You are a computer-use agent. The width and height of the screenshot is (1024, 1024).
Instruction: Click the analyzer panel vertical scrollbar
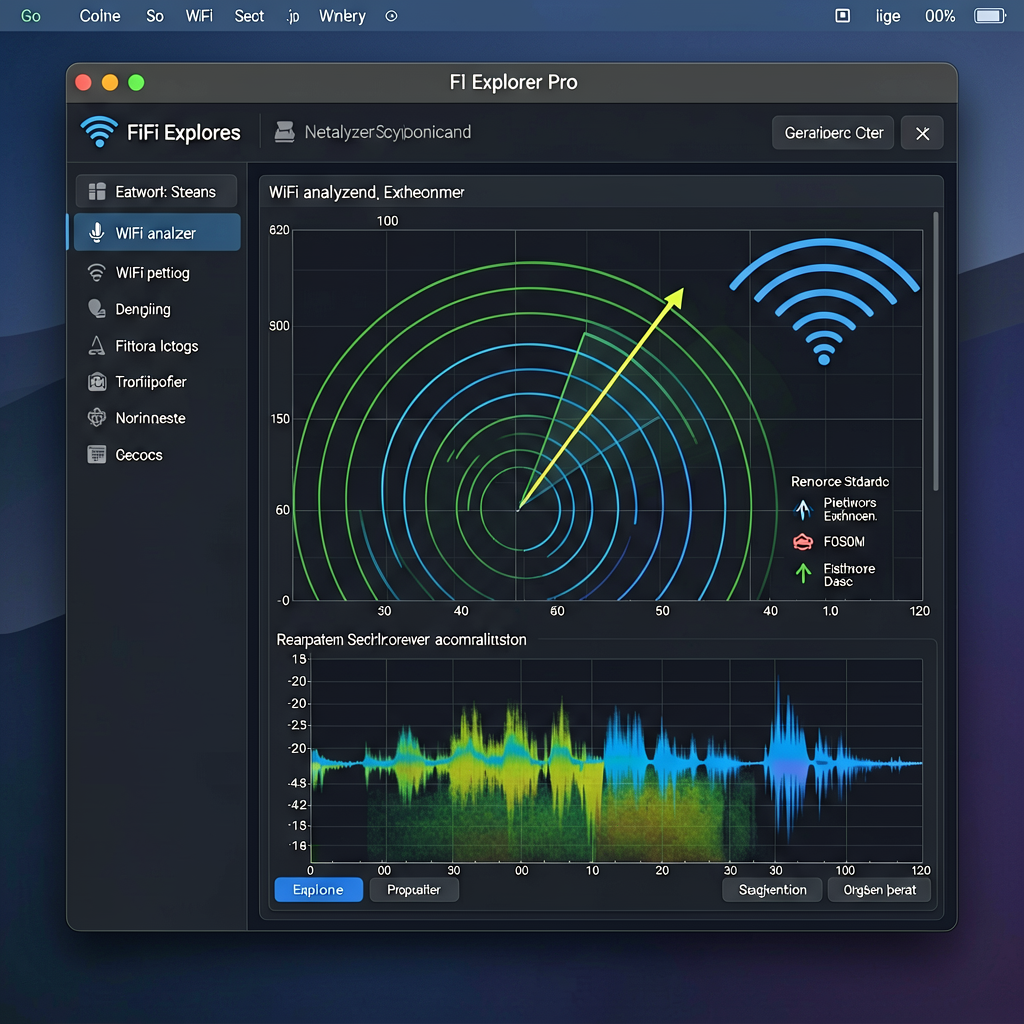pos(935,351)
